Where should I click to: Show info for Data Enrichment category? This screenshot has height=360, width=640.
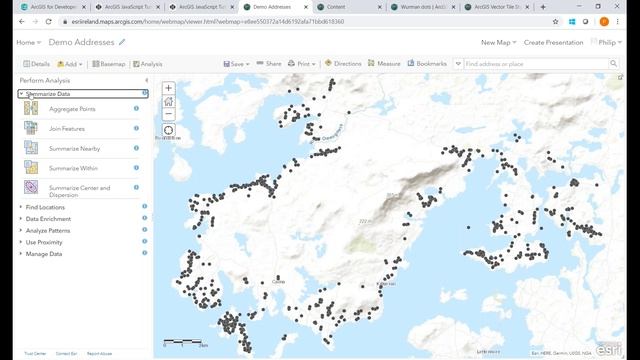(144, 218)
